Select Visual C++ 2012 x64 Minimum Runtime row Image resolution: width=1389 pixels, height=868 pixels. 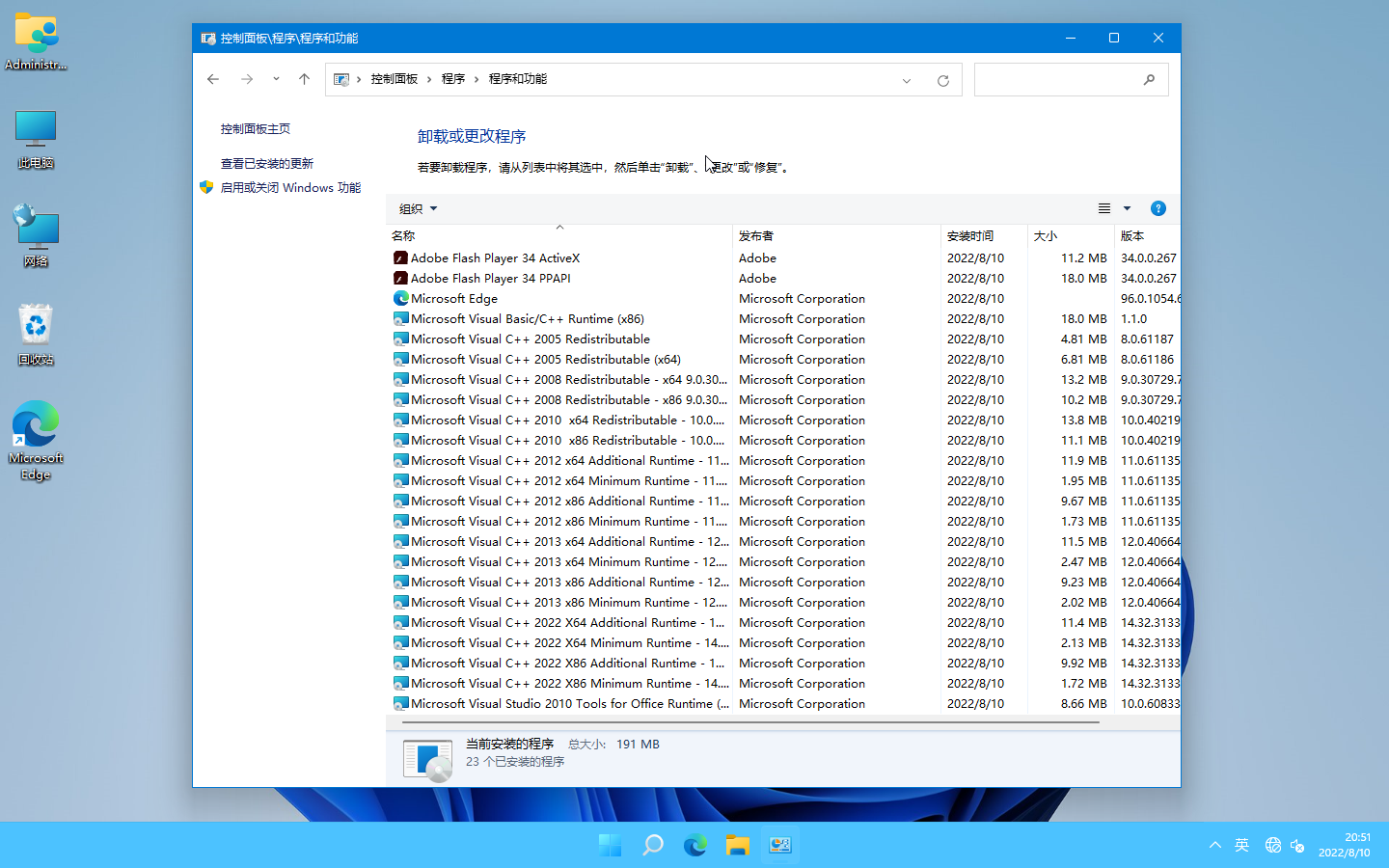tap(783, 481)
